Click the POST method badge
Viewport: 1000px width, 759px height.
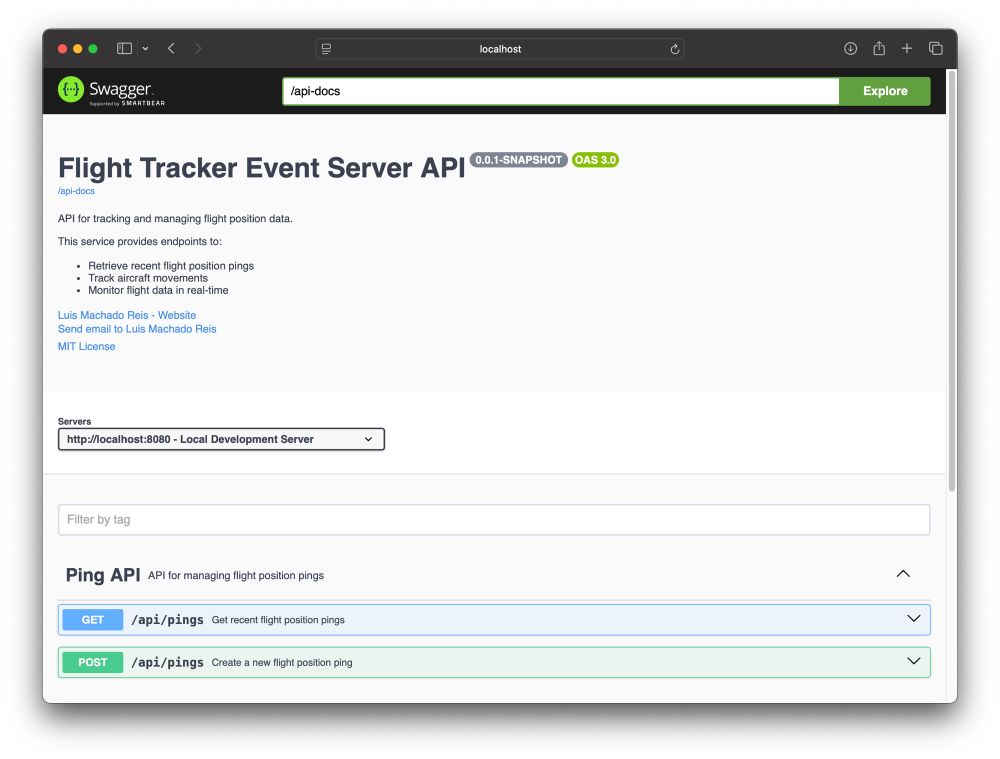[92, 663]
